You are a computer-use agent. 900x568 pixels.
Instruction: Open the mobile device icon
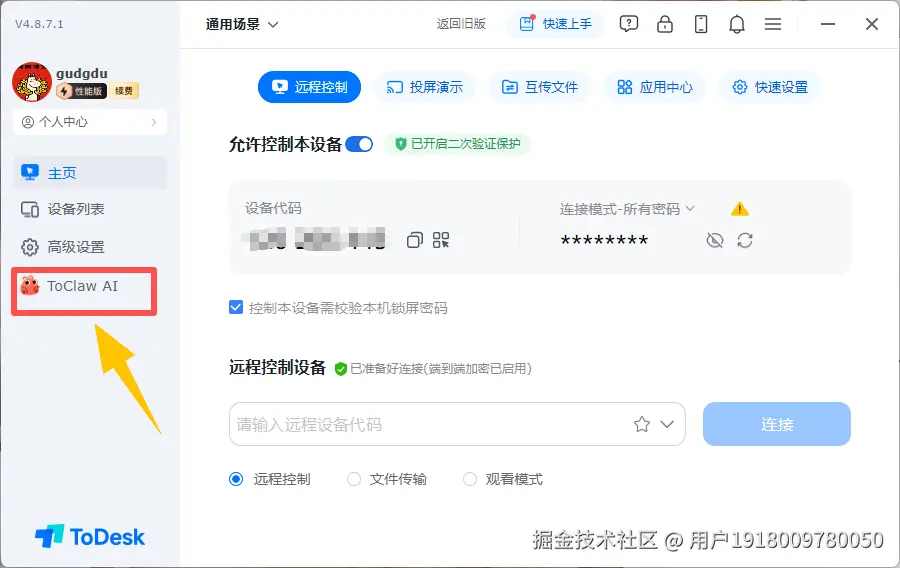pyautogui.click(x=701, y=24)
